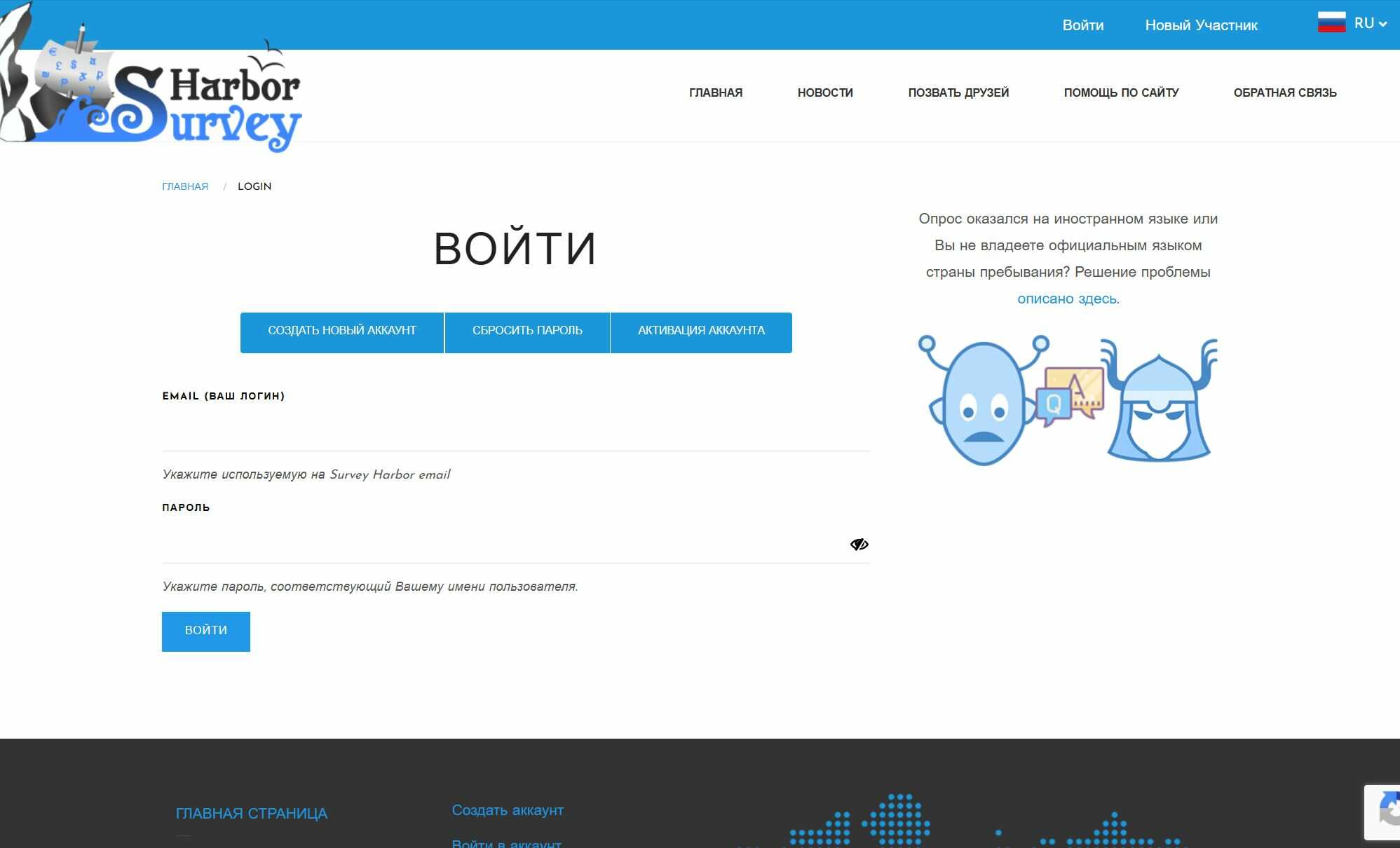This screenshot has width=1400, height=848.
Task: Toggle password visibility eye icon
Action: pos(859,545)
